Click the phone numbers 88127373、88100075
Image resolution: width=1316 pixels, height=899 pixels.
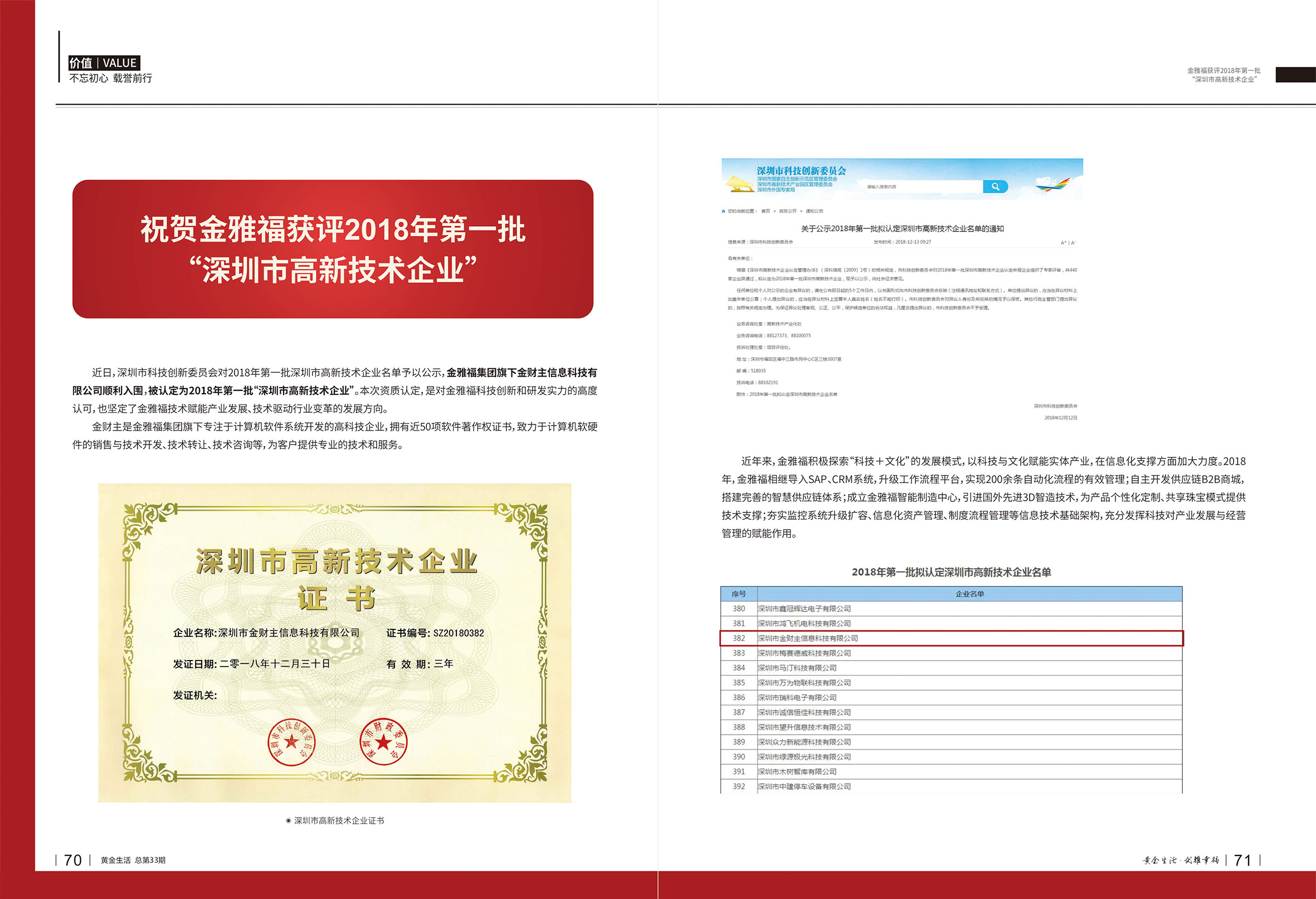coord(788,336)
